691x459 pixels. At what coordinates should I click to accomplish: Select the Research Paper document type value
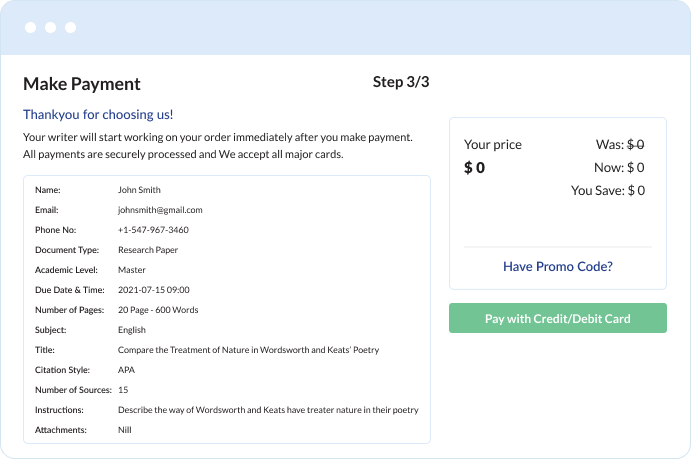[148, 250]
